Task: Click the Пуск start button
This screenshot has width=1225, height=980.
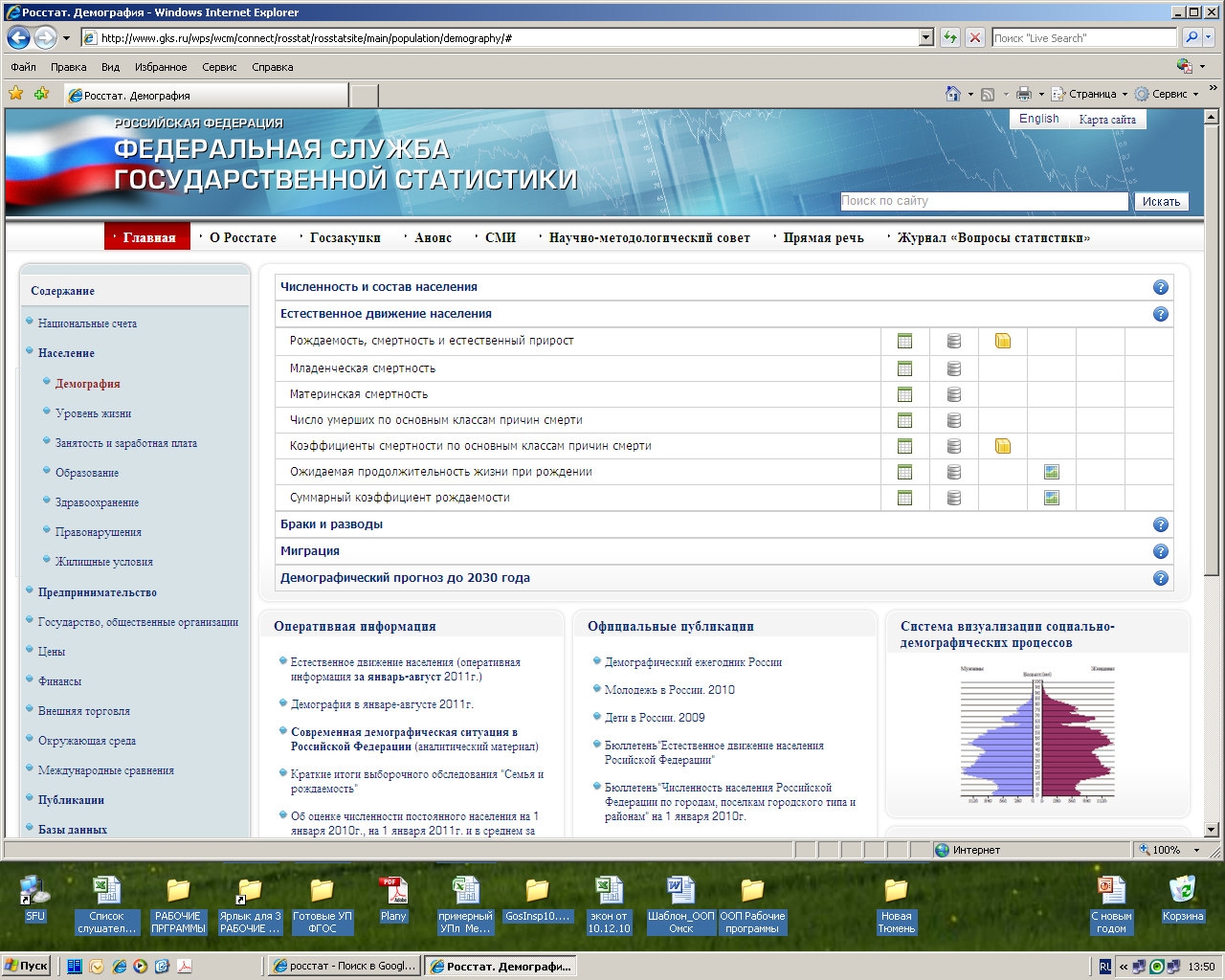Action: click(27, 966)
